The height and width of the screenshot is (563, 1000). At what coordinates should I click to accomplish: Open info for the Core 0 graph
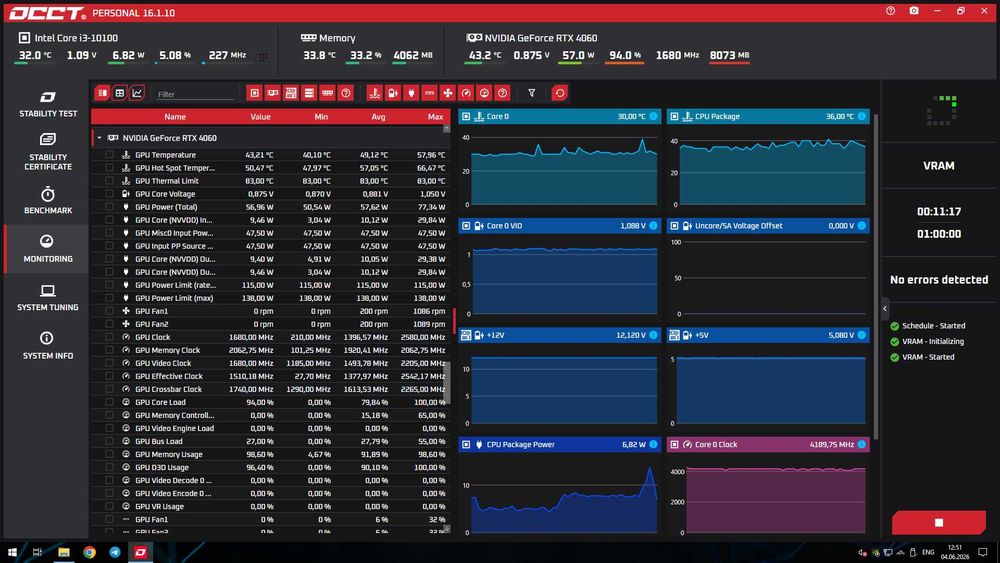coord(653,116)
